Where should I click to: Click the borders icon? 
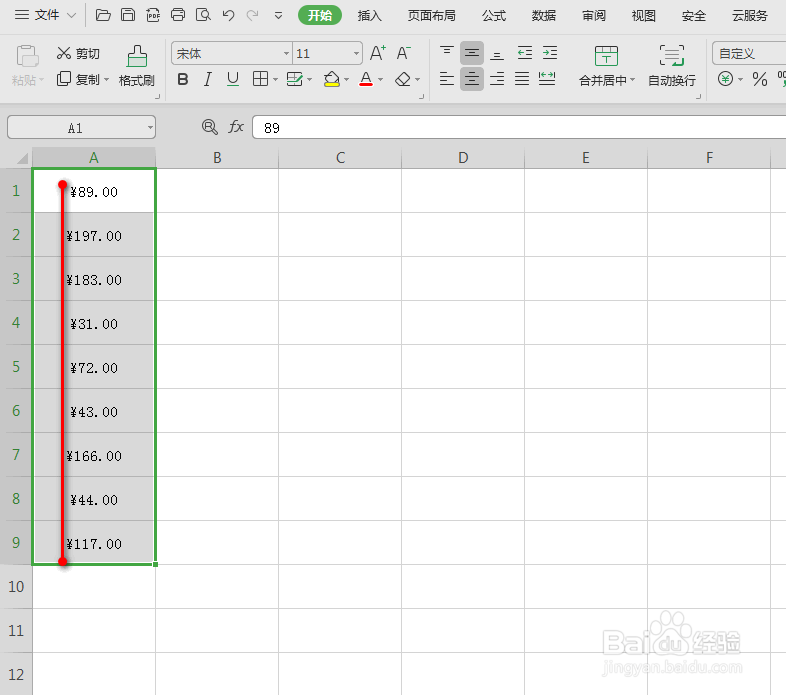tap(260, 79)
